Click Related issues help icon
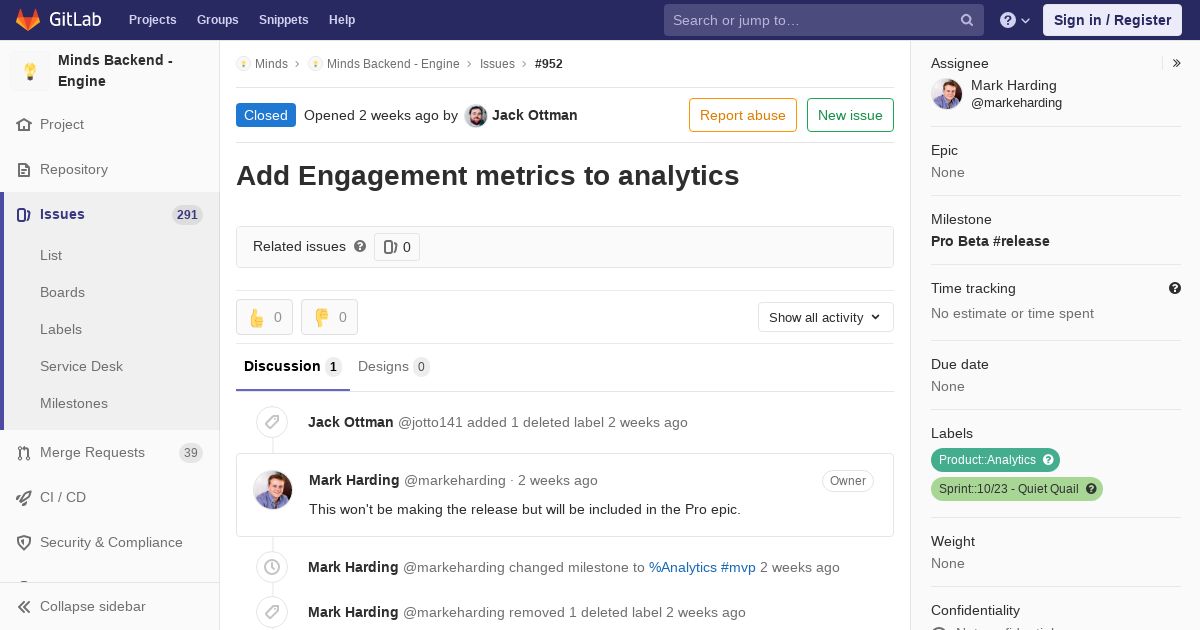1200x630 pixels. tap(360, 246)
